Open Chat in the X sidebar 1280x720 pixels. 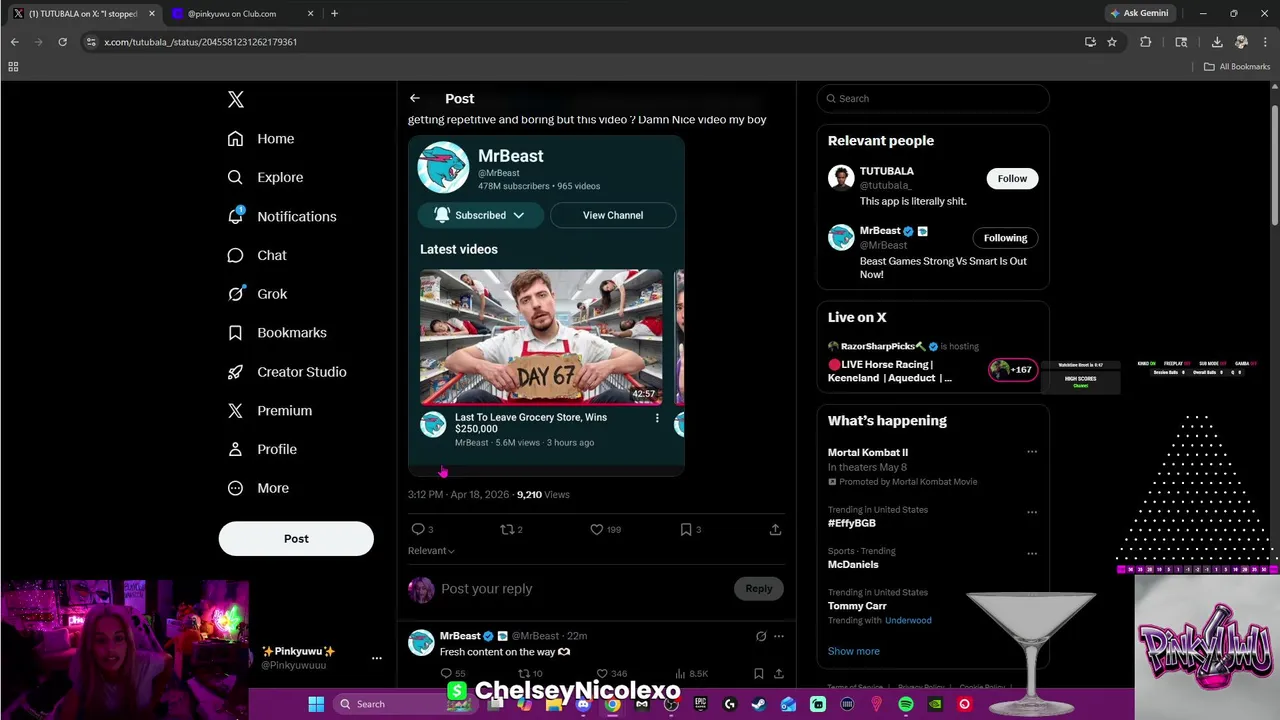tap(256, 255)
